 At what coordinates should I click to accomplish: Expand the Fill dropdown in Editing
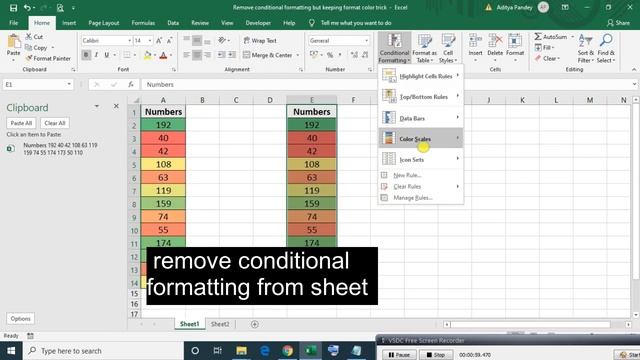(x=553, y=48)
